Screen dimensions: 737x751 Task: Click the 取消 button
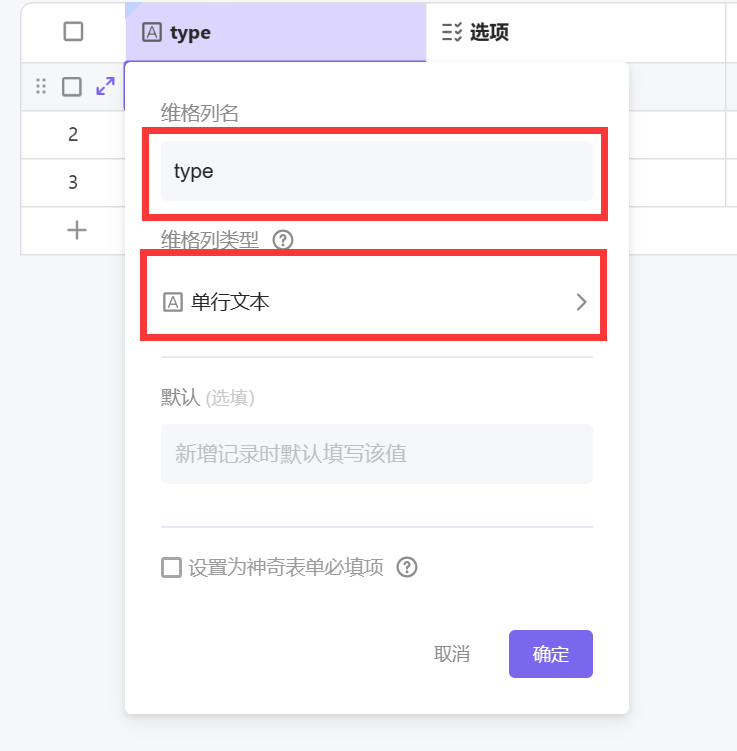coord(452,654)
